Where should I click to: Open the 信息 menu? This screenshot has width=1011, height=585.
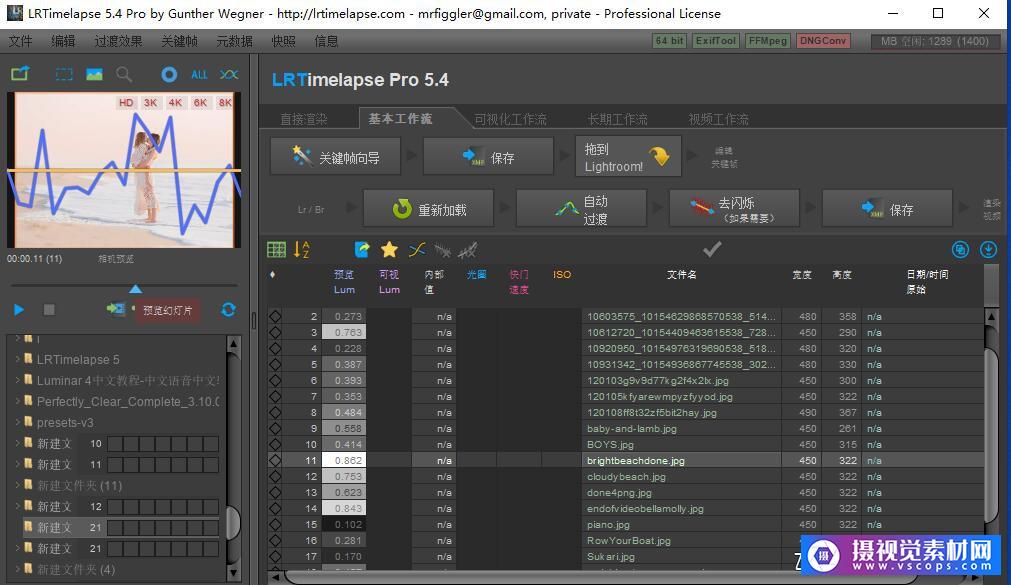click(x=326, y=41)
